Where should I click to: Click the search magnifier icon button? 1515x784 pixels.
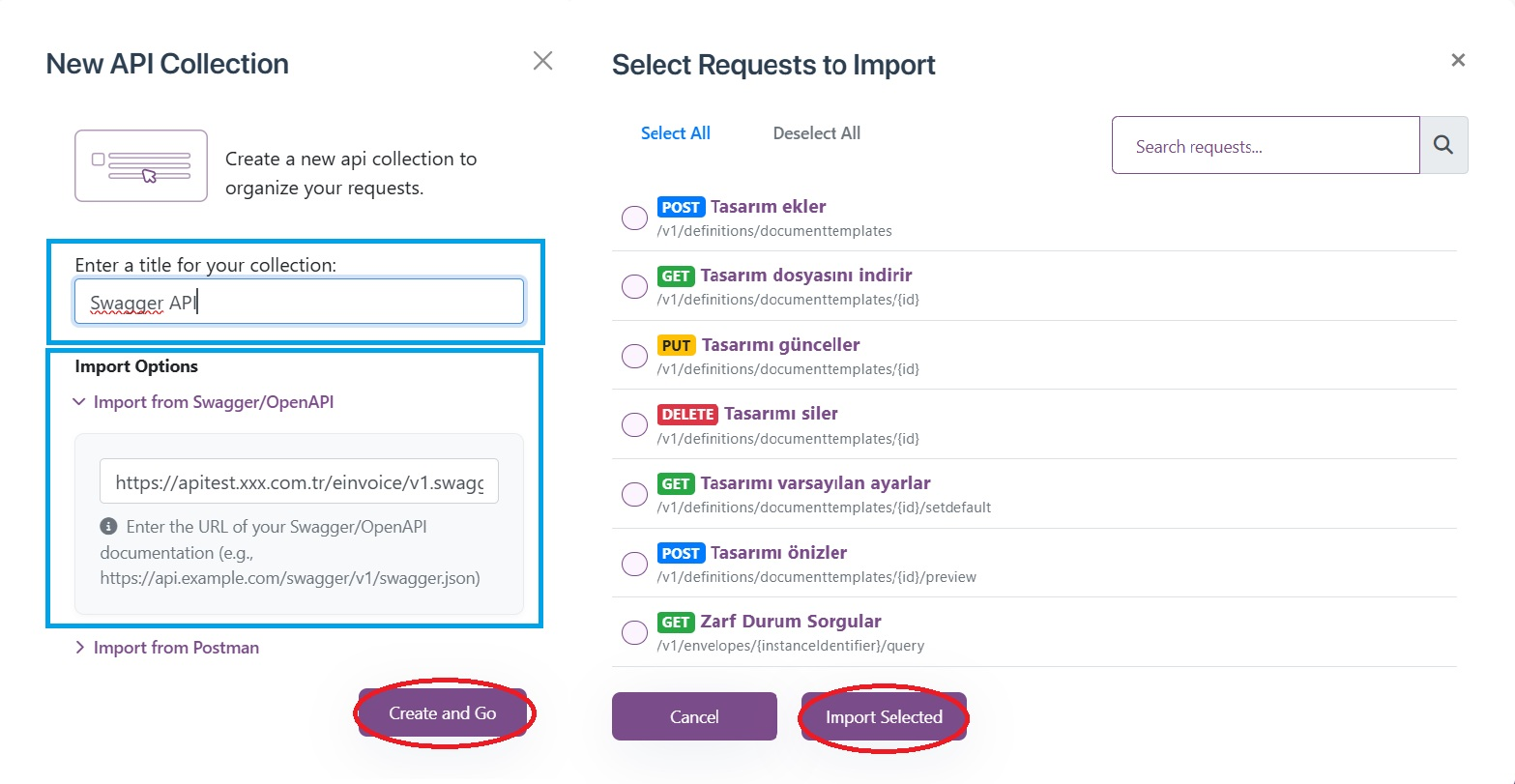pyautogui.click(x=1443, y=145)
